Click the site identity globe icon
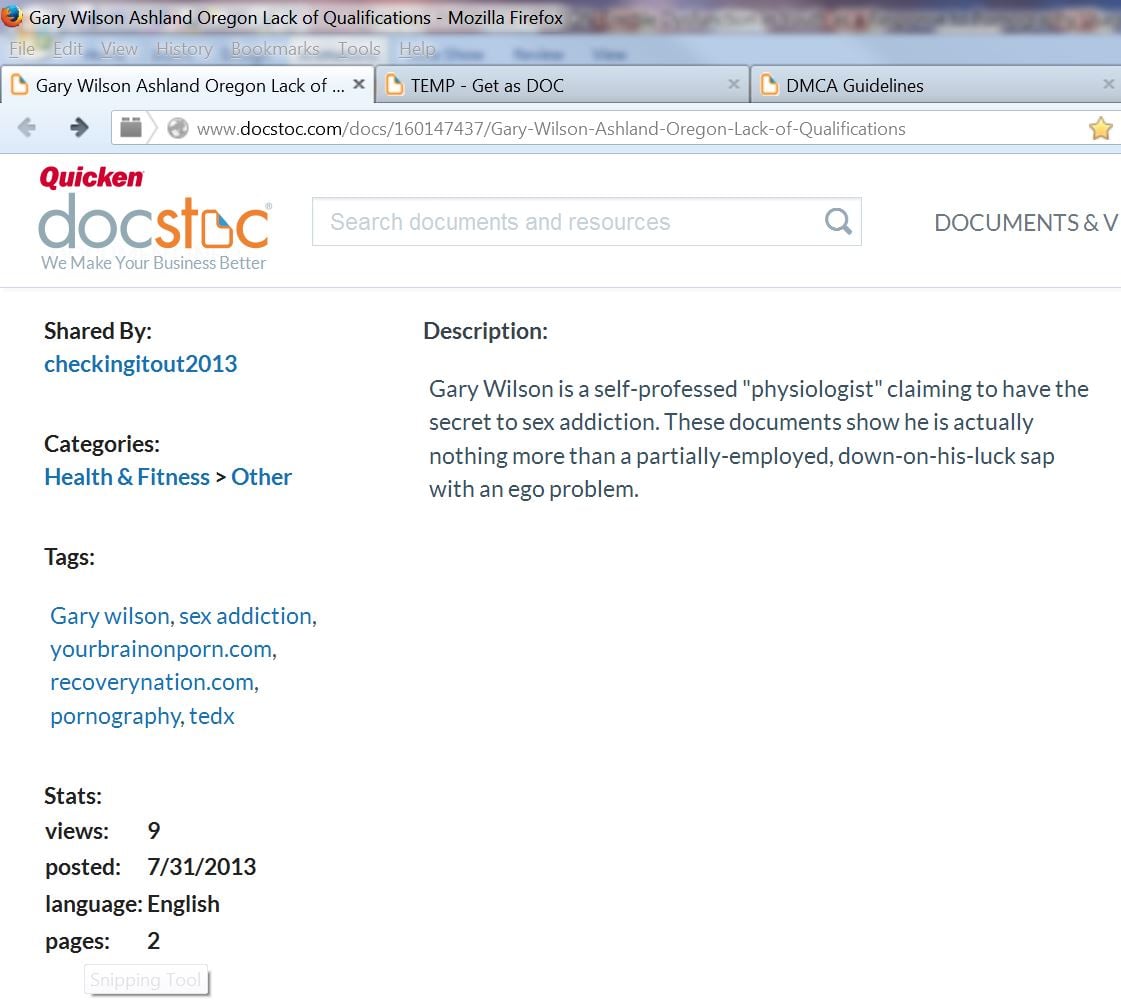 tap(178, 128)
